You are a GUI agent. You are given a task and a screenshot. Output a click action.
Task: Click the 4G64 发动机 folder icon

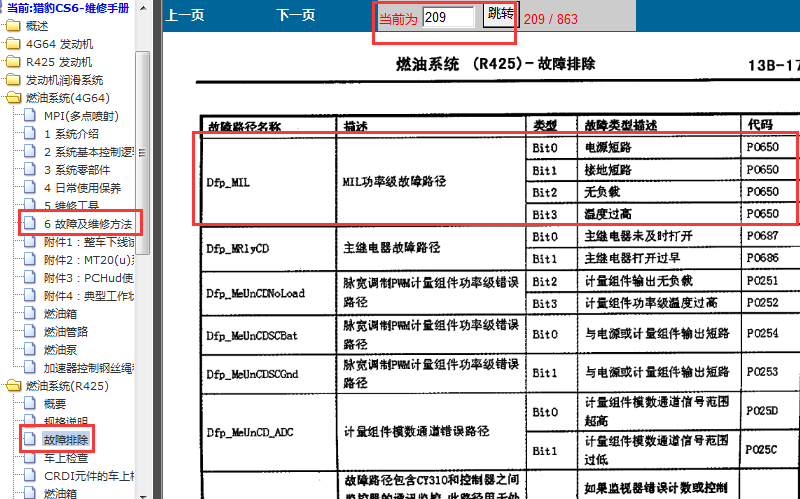coord(13,44)
